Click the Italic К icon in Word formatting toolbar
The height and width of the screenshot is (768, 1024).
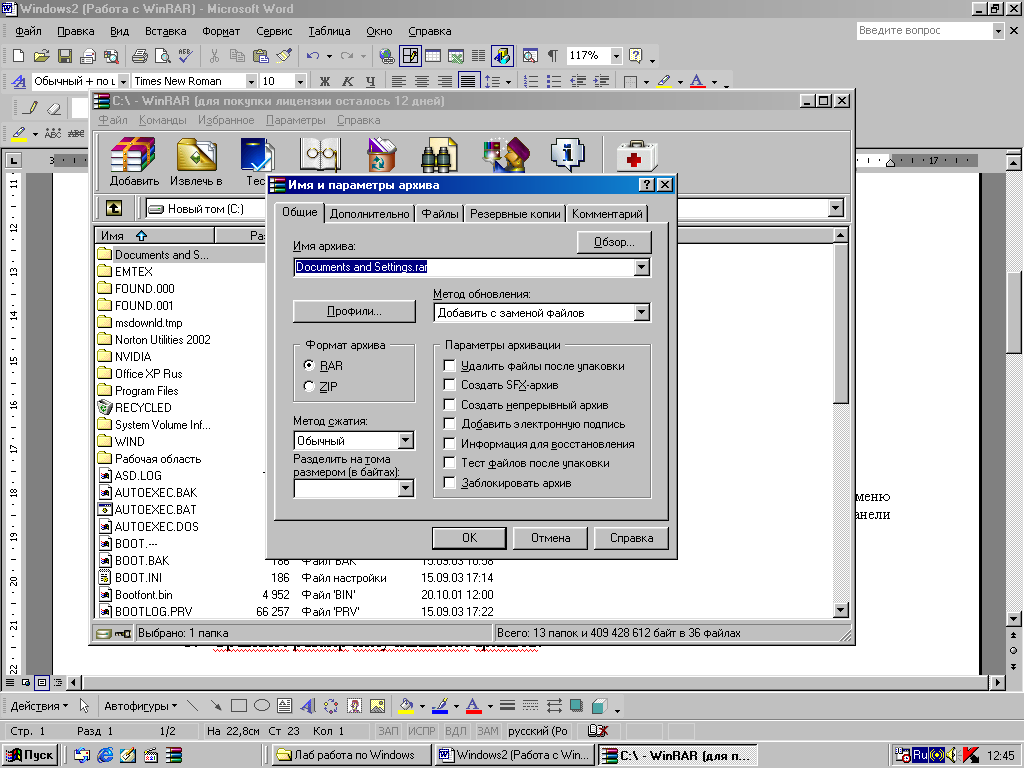point(347,81)
